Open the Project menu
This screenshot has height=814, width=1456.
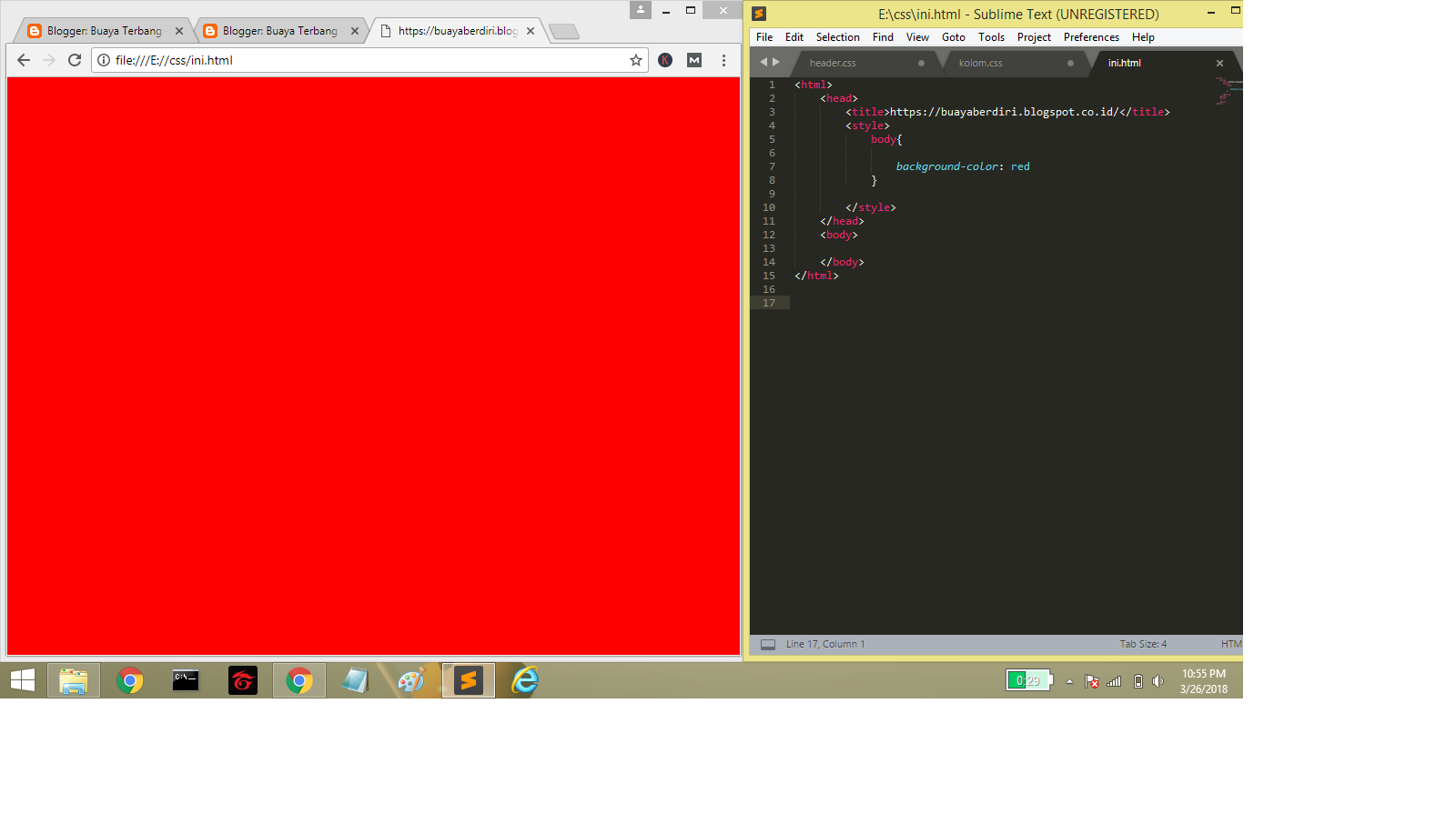tap(1034, 37)
